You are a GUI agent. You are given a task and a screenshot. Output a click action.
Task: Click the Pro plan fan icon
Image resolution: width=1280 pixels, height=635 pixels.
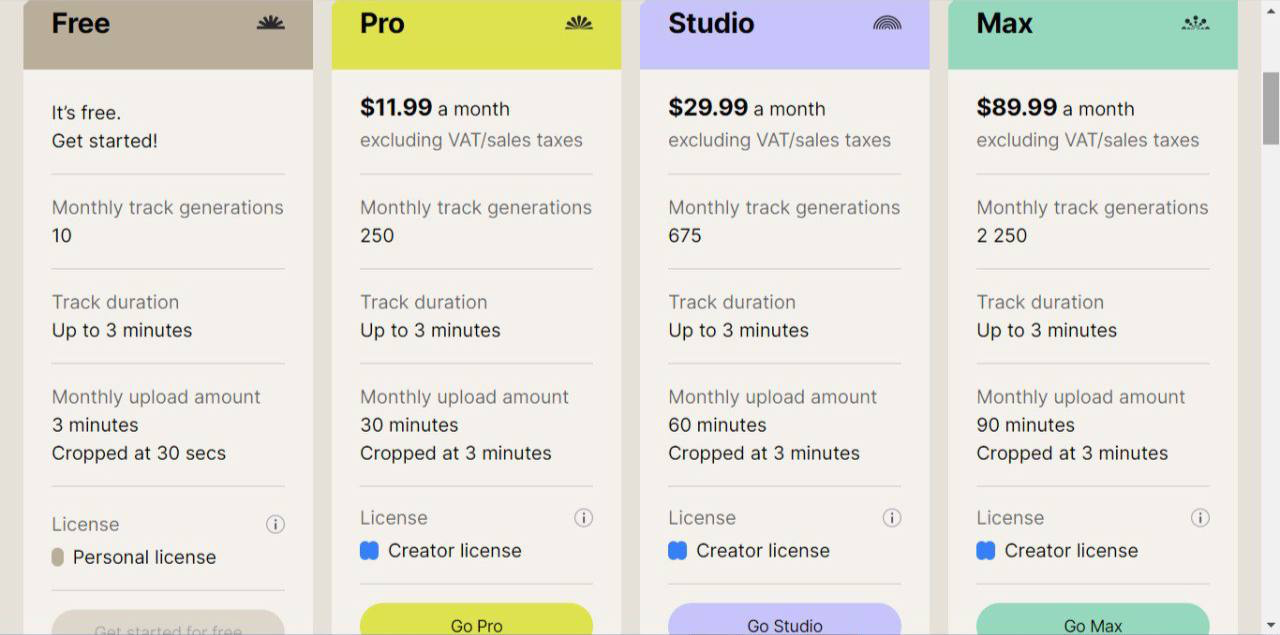tap(578, 23)
